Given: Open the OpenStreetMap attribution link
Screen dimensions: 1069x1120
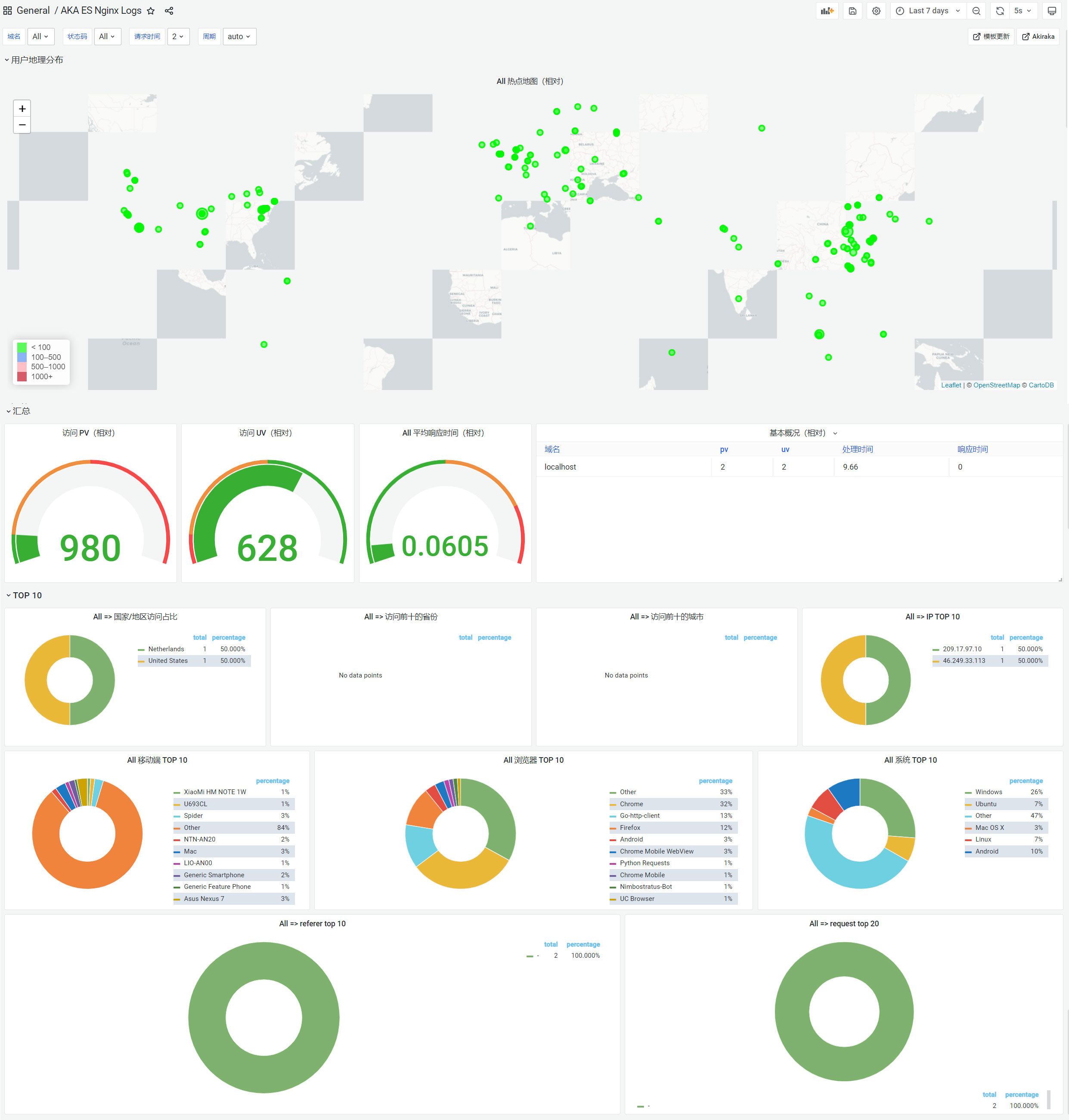Looking at the screenshot, I should [997, 386].
